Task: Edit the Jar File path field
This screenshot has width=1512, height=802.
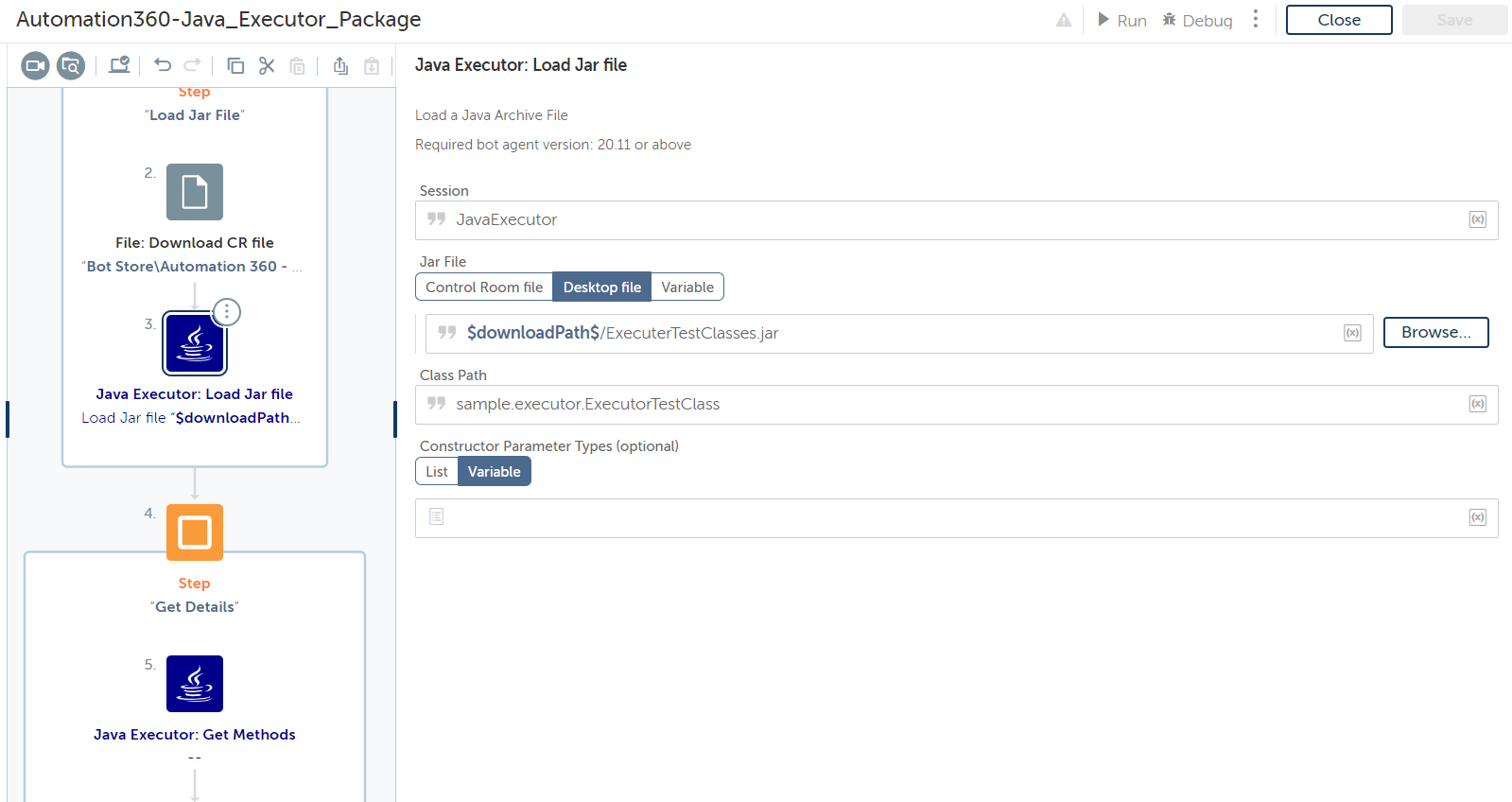Action: click(x=898, y=334)
